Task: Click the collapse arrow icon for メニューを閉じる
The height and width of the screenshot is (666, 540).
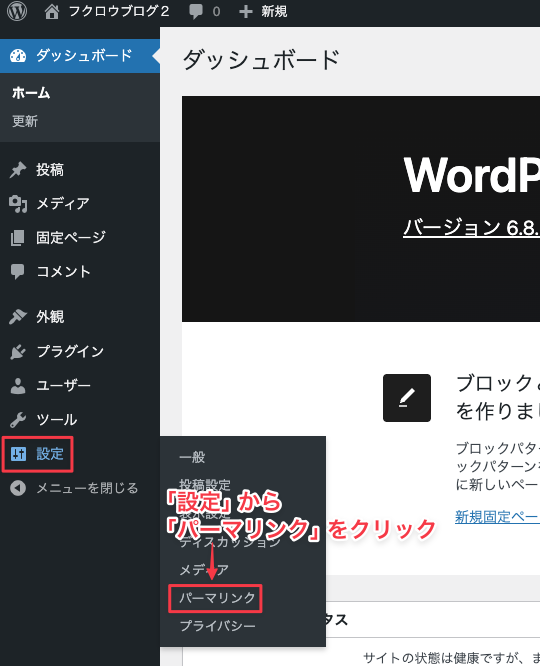Action: (18, 488)
